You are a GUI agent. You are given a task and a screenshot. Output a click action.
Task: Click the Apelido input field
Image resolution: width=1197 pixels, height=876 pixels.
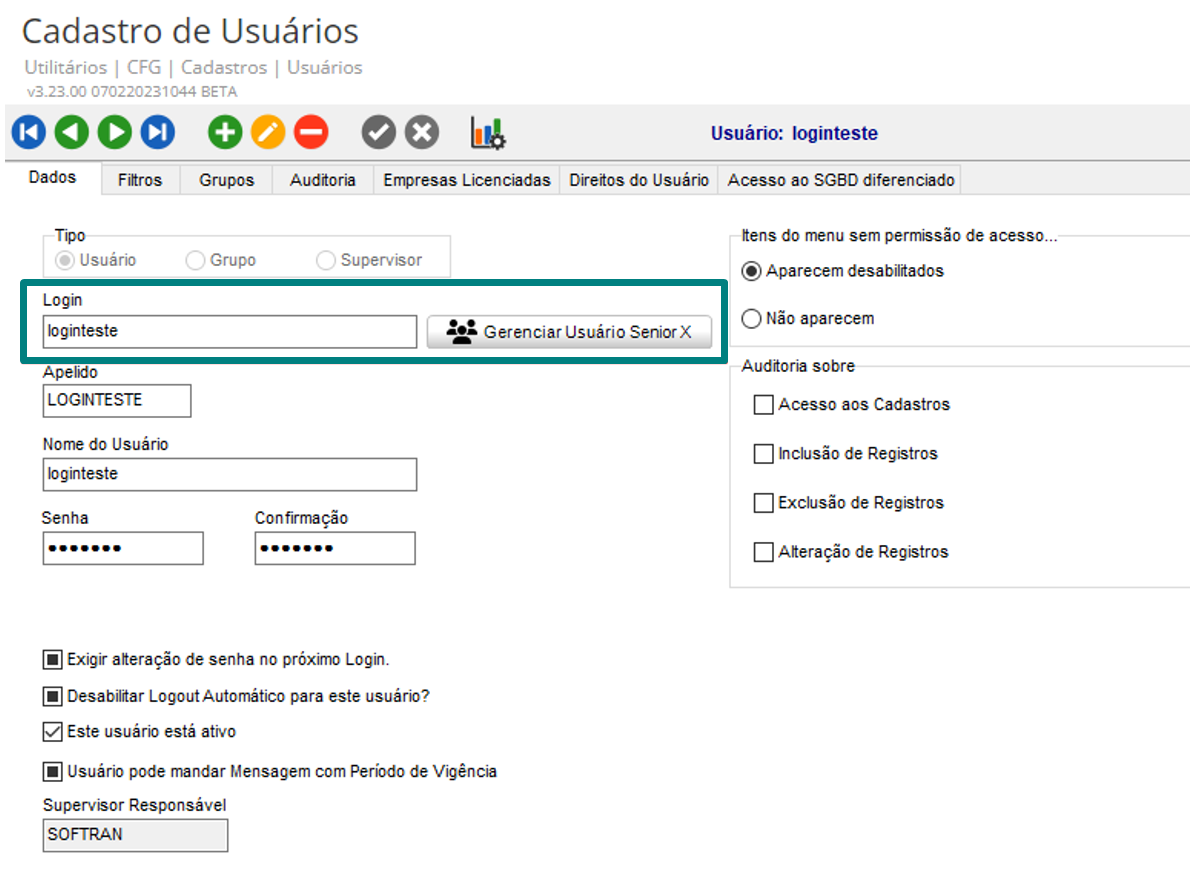[x=117, y=401]
